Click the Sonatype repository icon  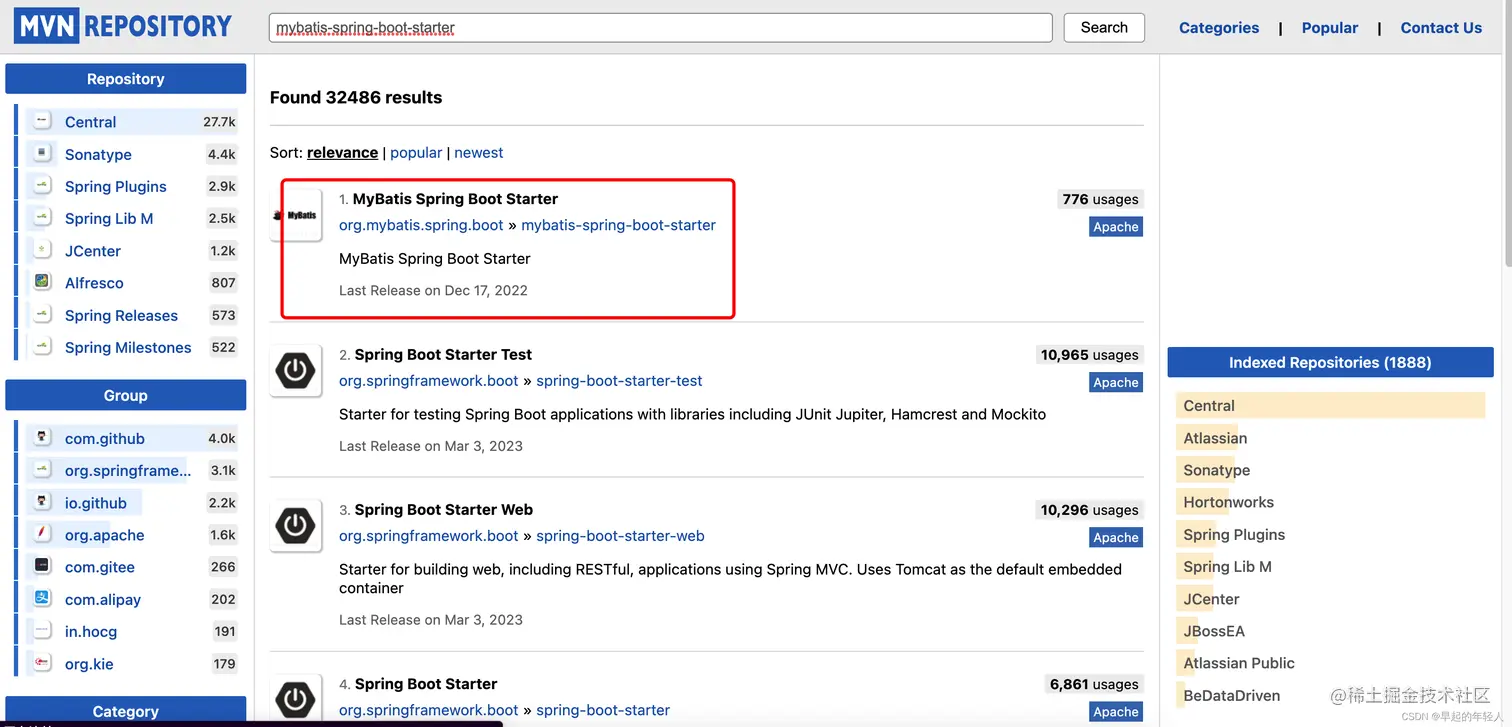(42, 153)
